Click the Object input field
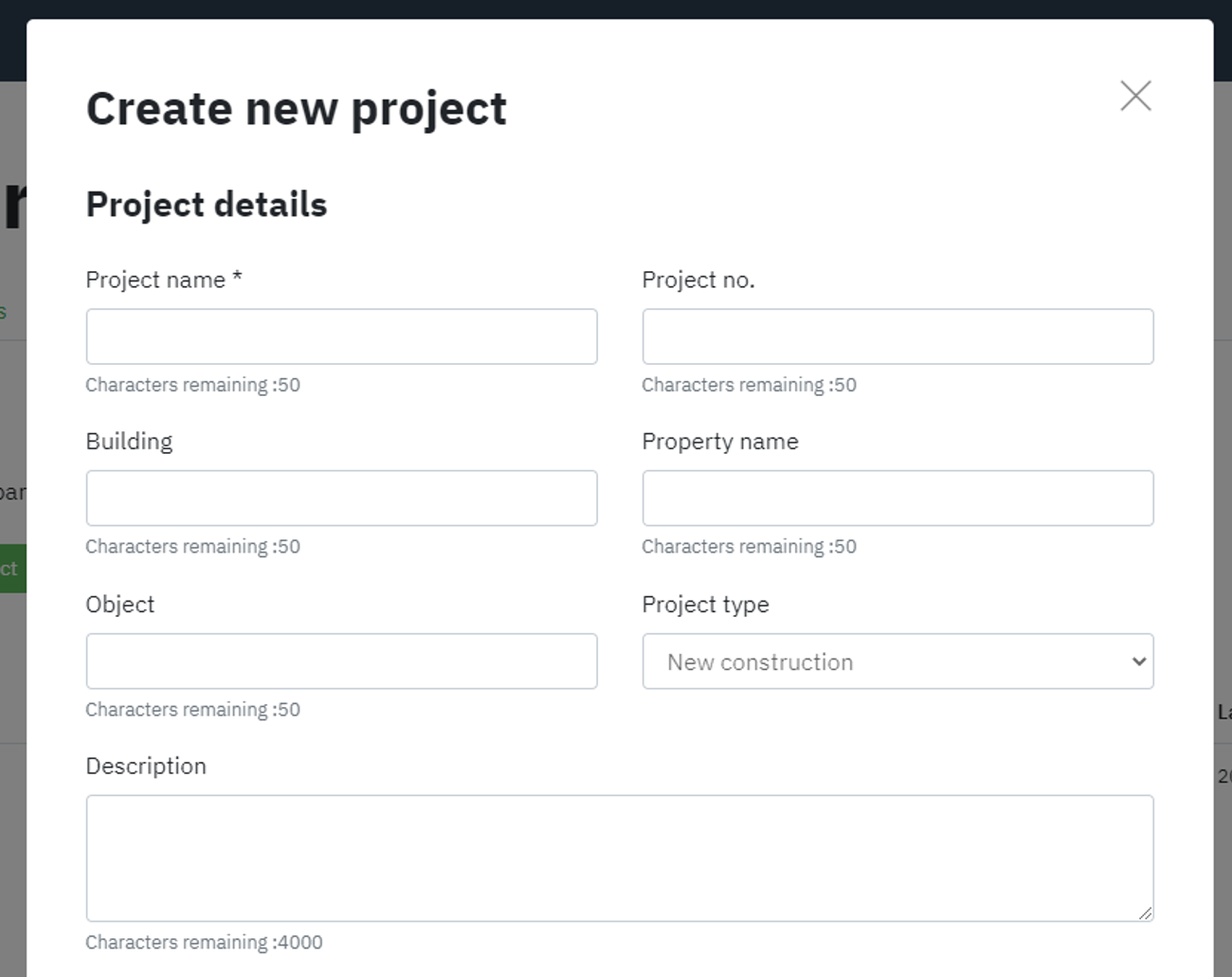The height and width of the screenshot is (977, 1232). coord(341,661)
